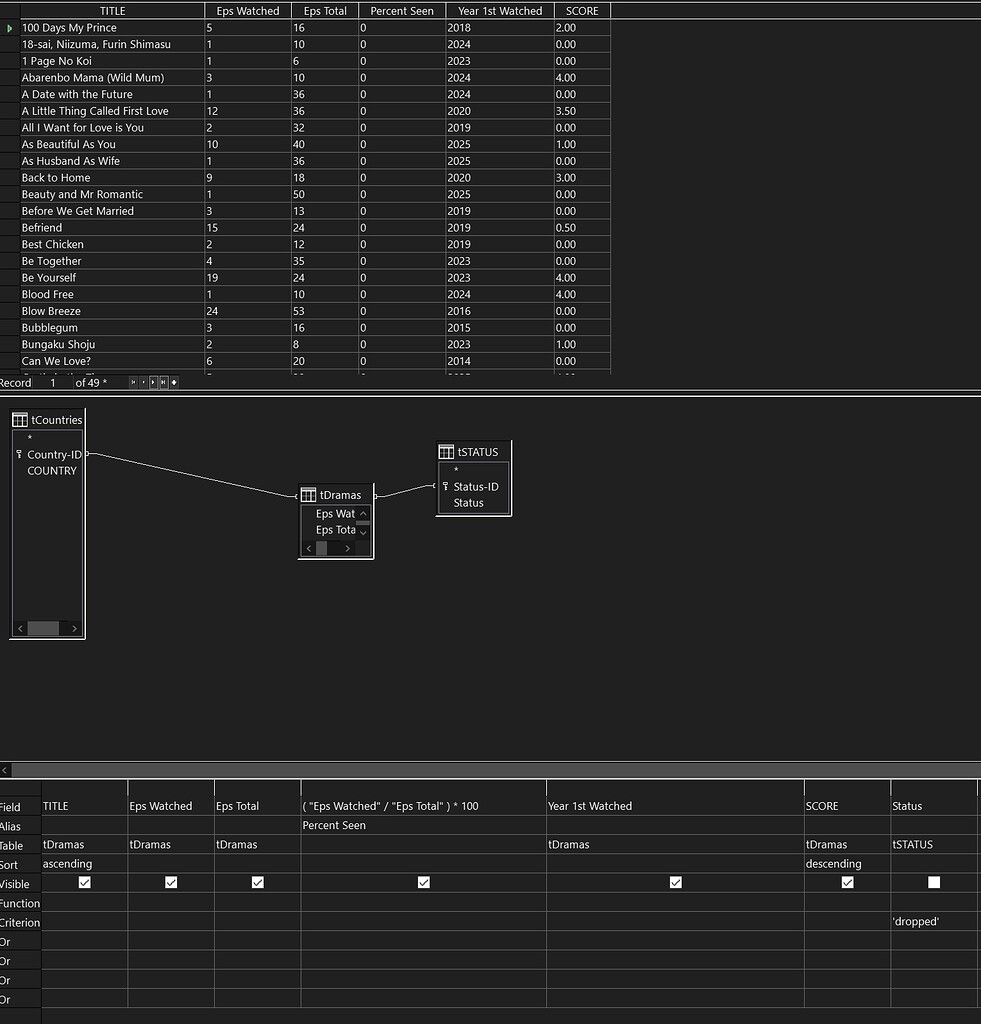981x1024 pixels.
Task: Click the tDramas table window icon
Action: [308, 495]
